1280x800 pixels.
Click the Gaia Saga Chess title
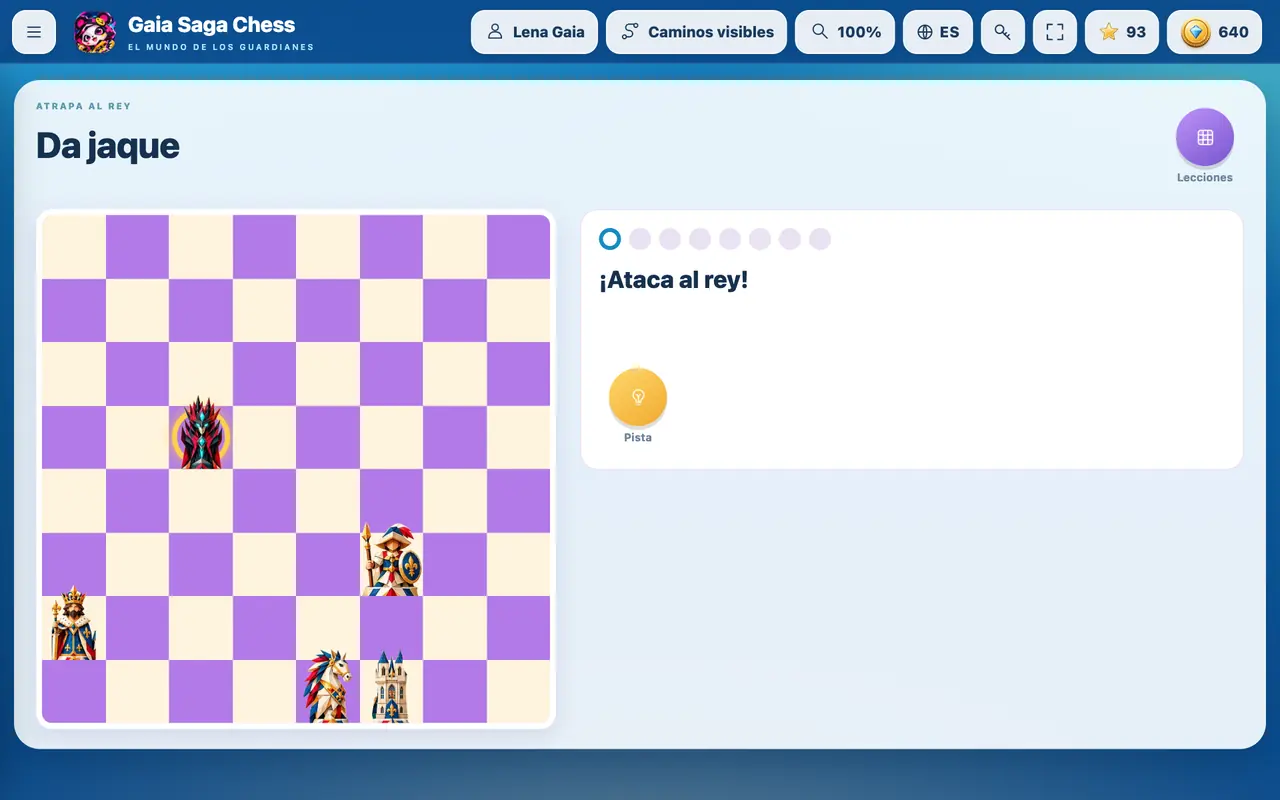coord(212,25)
